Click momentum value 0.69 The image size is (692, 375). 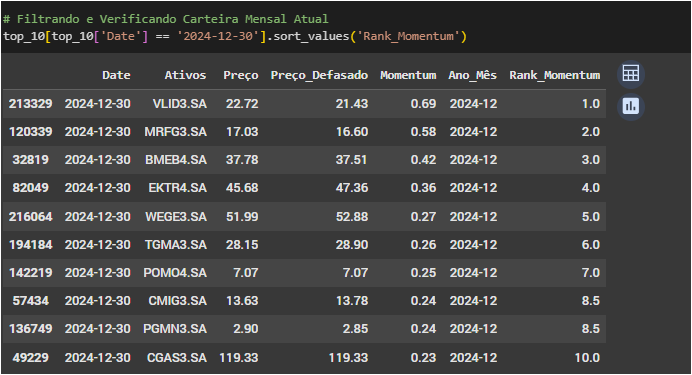[x=423, y=104]
